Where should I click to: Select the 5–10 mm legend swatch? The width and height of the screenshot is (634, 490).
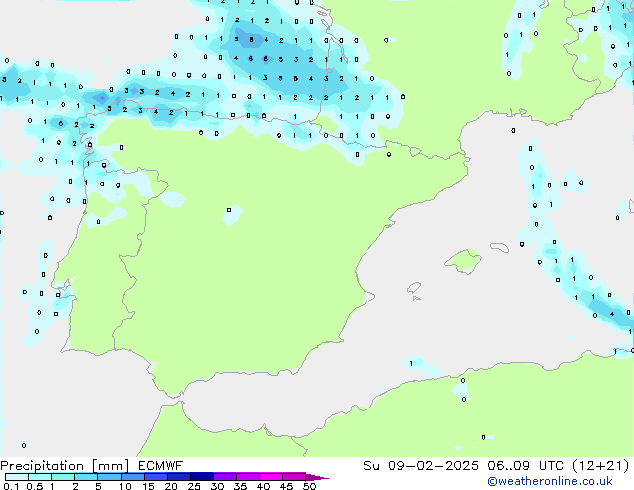tap(109, 477)
